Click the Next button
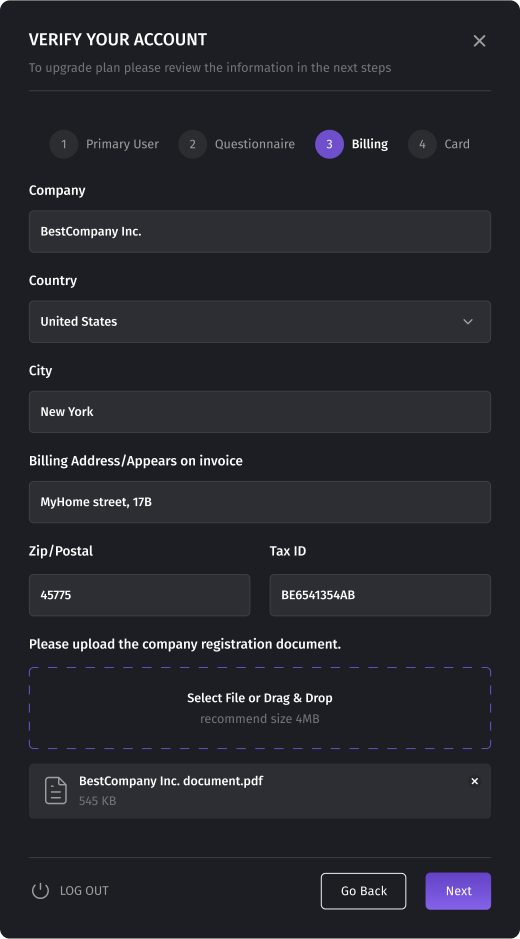520x939 pixels. point(458,891)
